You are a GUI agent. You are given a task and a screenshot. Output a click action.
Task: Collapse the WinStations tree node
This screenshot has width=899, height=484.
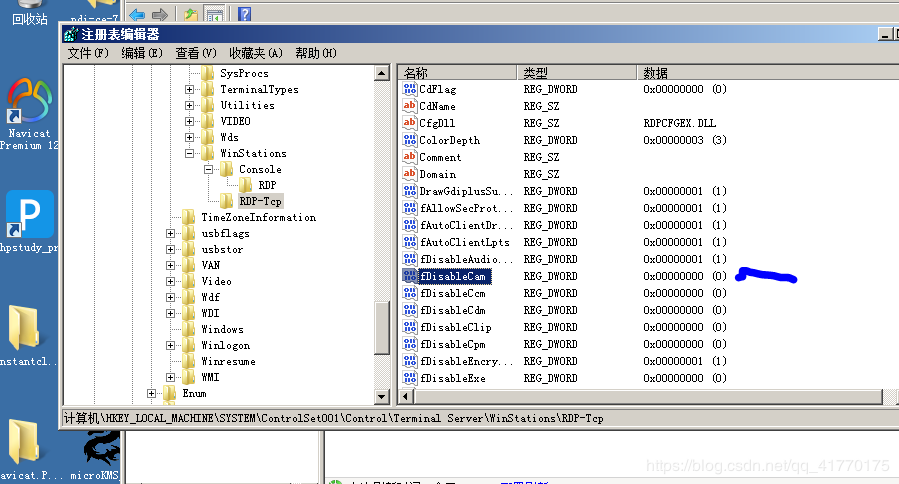[x=189, y=154]
